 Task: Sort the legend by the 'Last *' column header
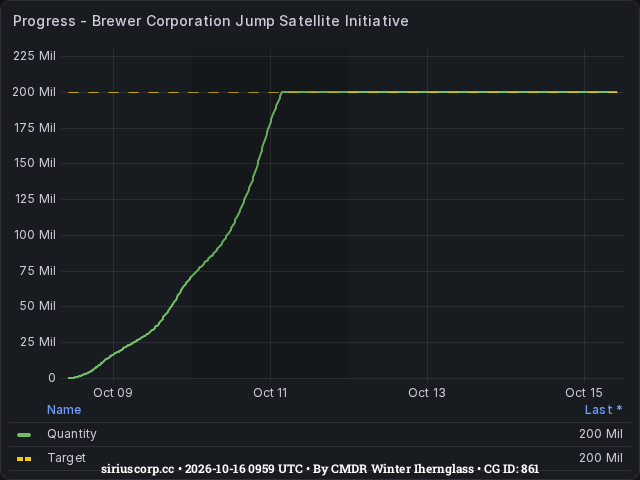click(x=603, y=409)
